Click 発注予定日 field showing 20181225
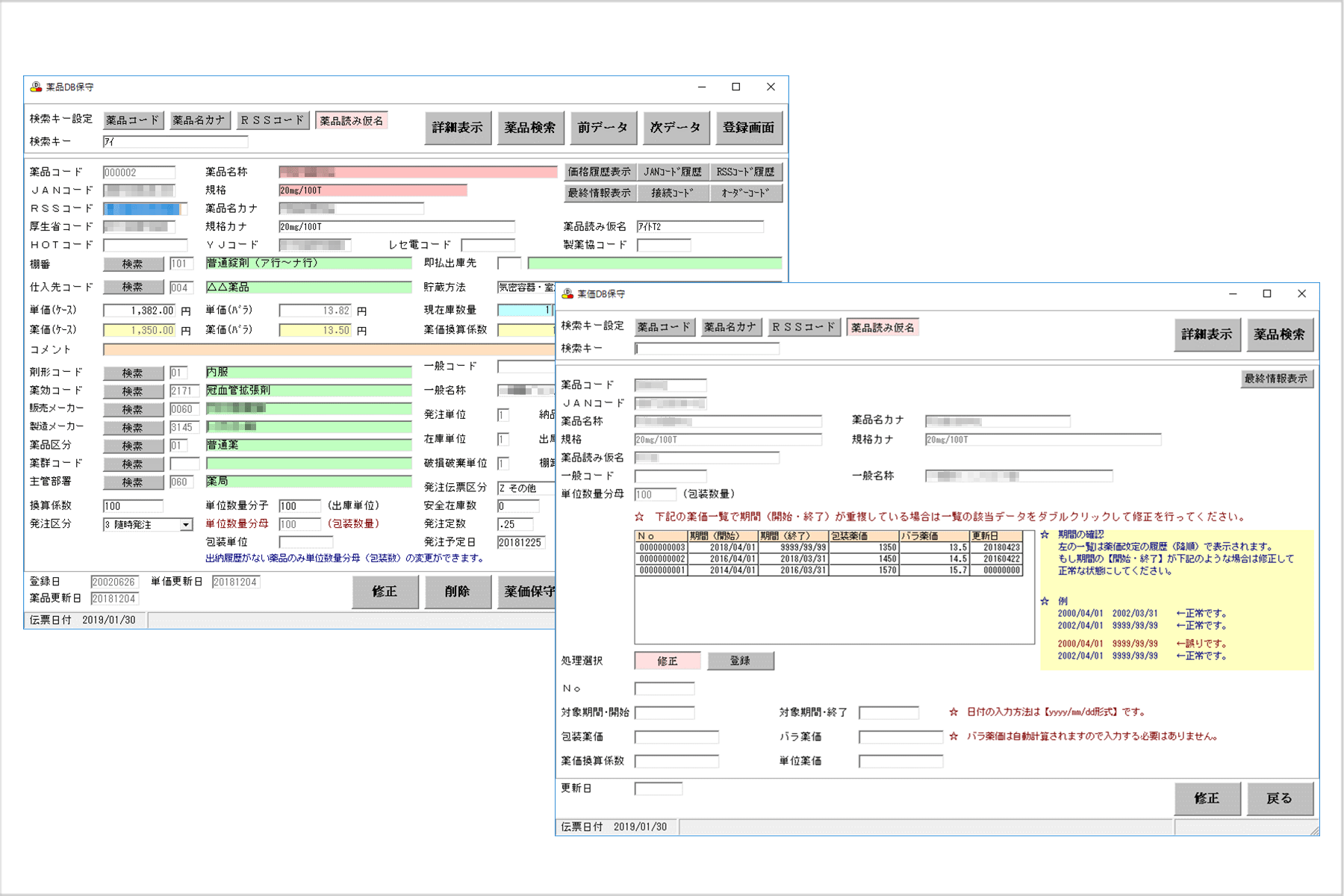 click(x=521, y=543)
